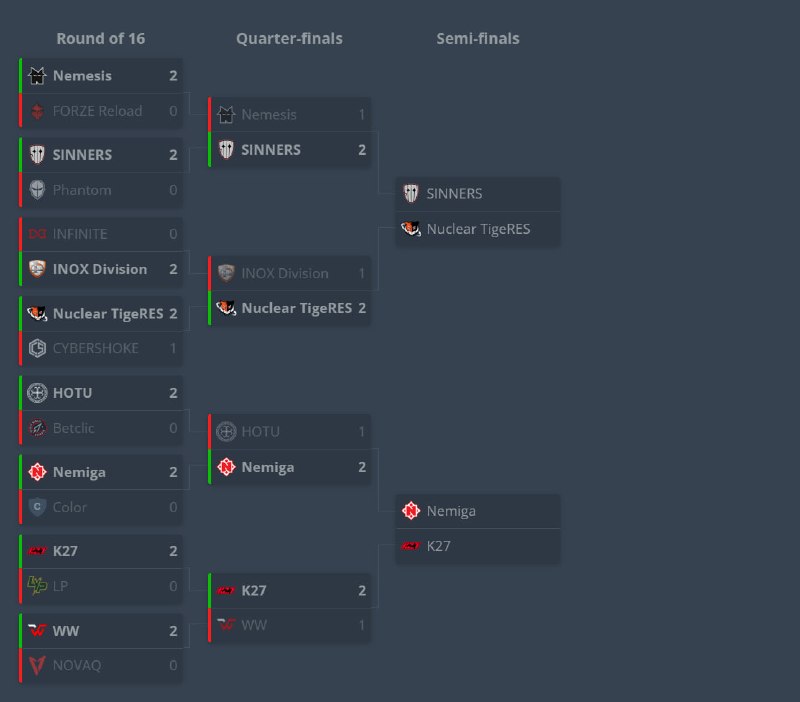Click the Nemiga logo in Semi-finals
The width and height of the screenshot is (800, 702).
[411, 511]
